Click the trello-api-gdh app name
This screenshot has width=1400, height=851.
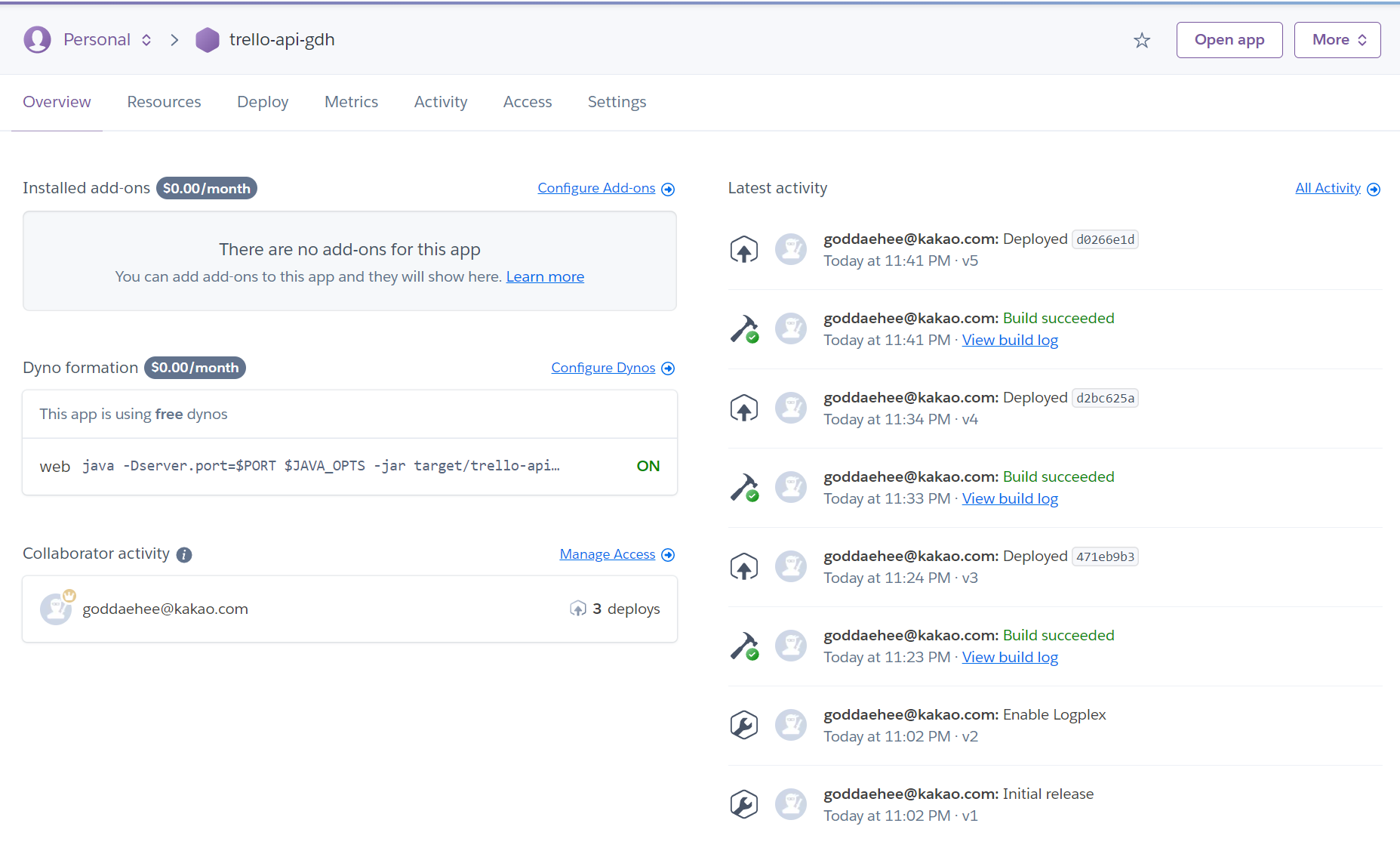(x=282, y=40)
